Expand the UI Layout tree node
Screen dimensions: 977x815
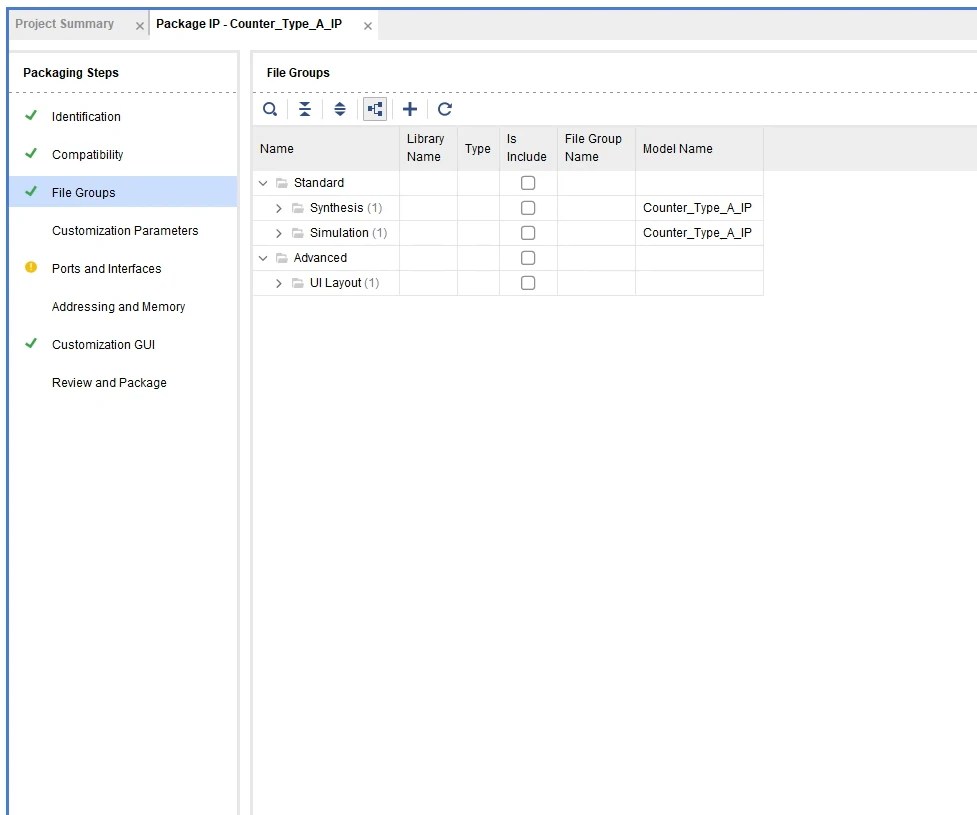click(x=279, y=284)
